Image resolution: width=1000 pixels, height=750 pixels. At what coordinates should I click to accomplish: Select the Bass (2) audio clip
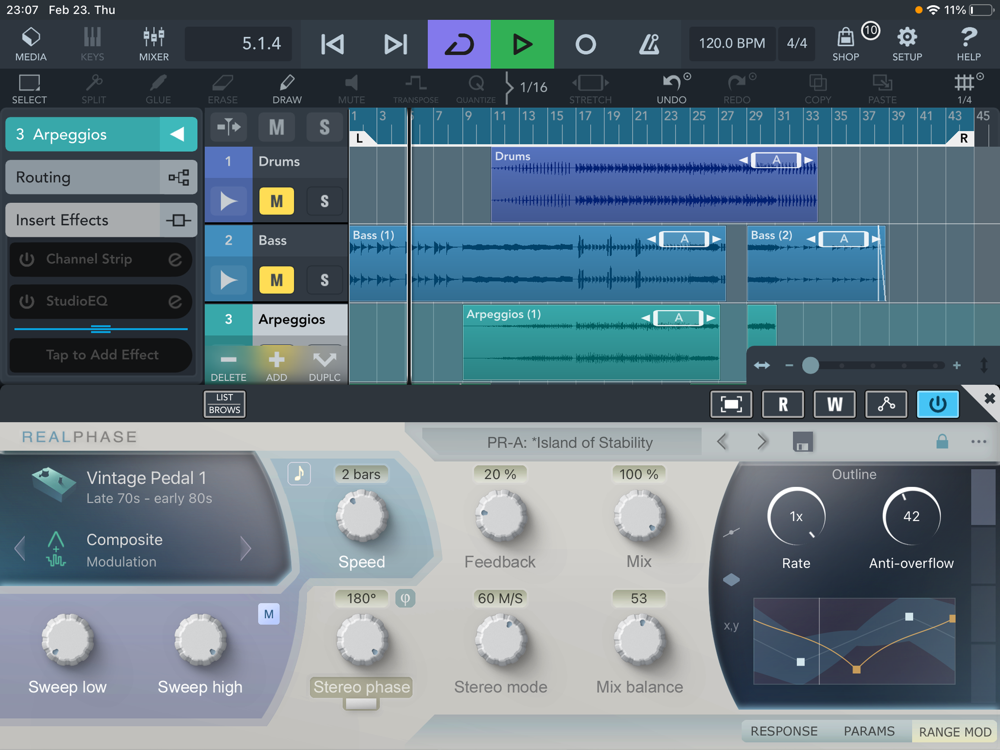(816, 263)
